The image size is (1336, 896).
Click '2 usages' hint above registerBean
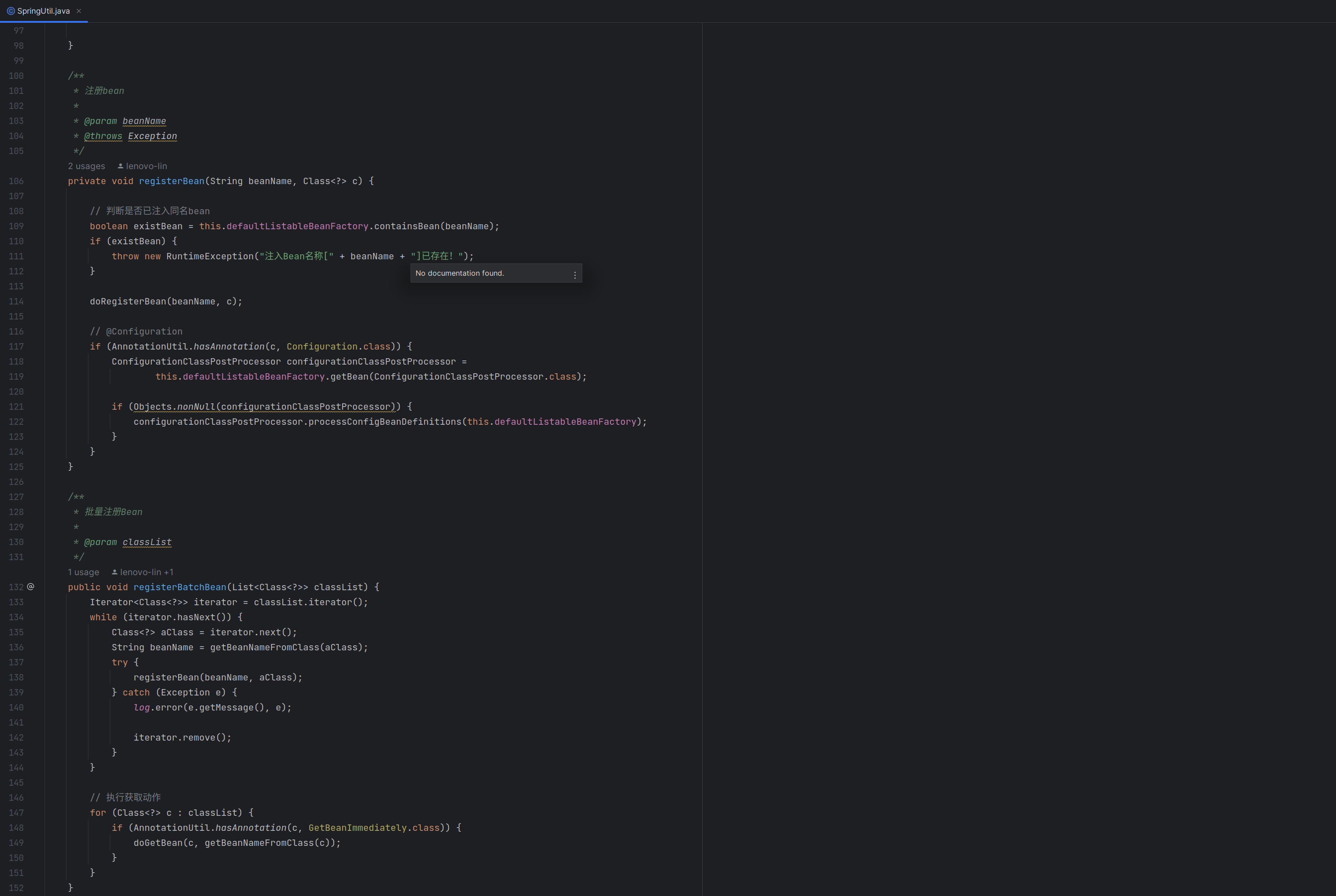[86, 166]
